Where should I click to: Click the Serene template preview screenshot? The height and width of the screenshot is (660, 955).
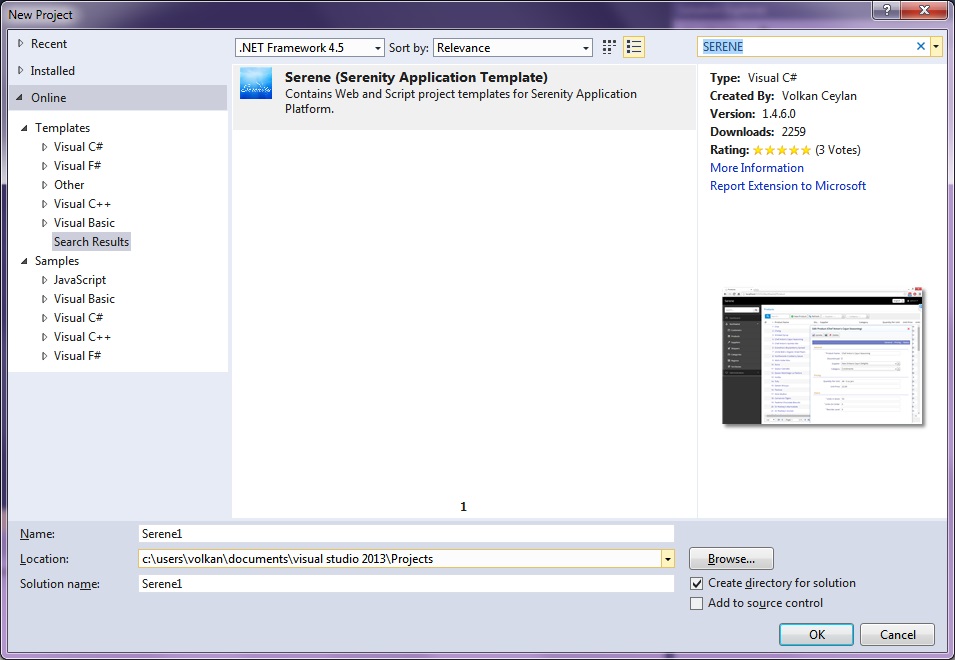822,356
